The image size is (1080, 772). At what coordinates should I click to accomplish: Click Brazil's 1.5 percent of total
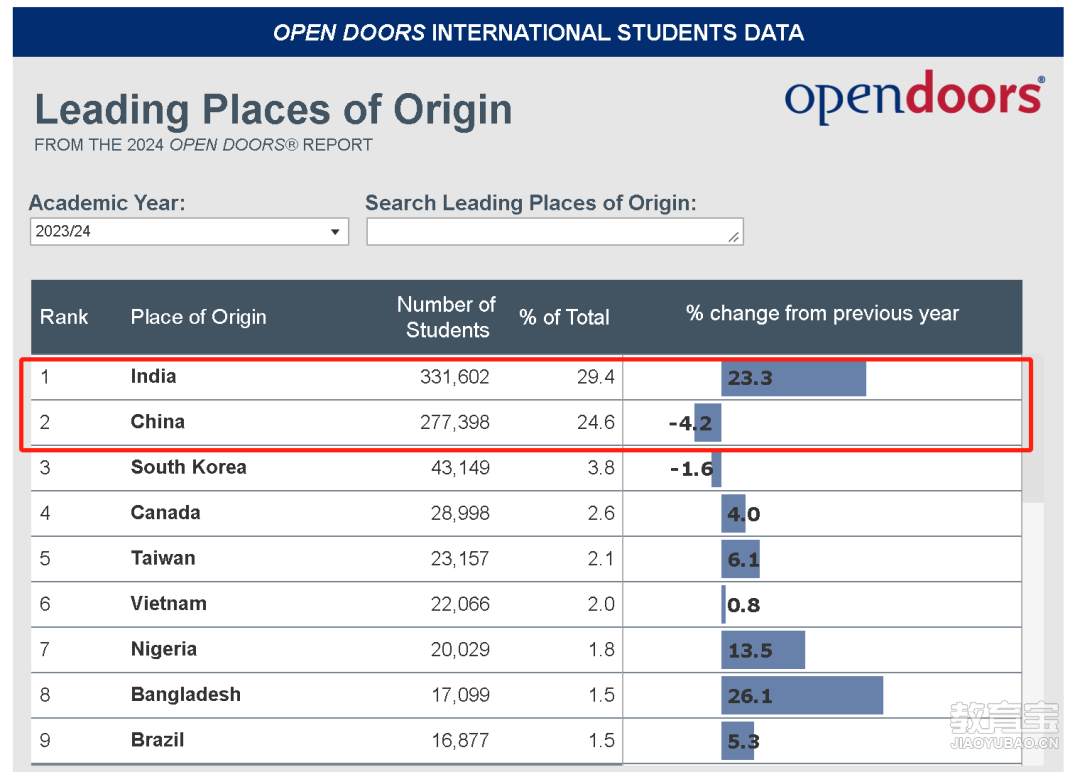601,740
